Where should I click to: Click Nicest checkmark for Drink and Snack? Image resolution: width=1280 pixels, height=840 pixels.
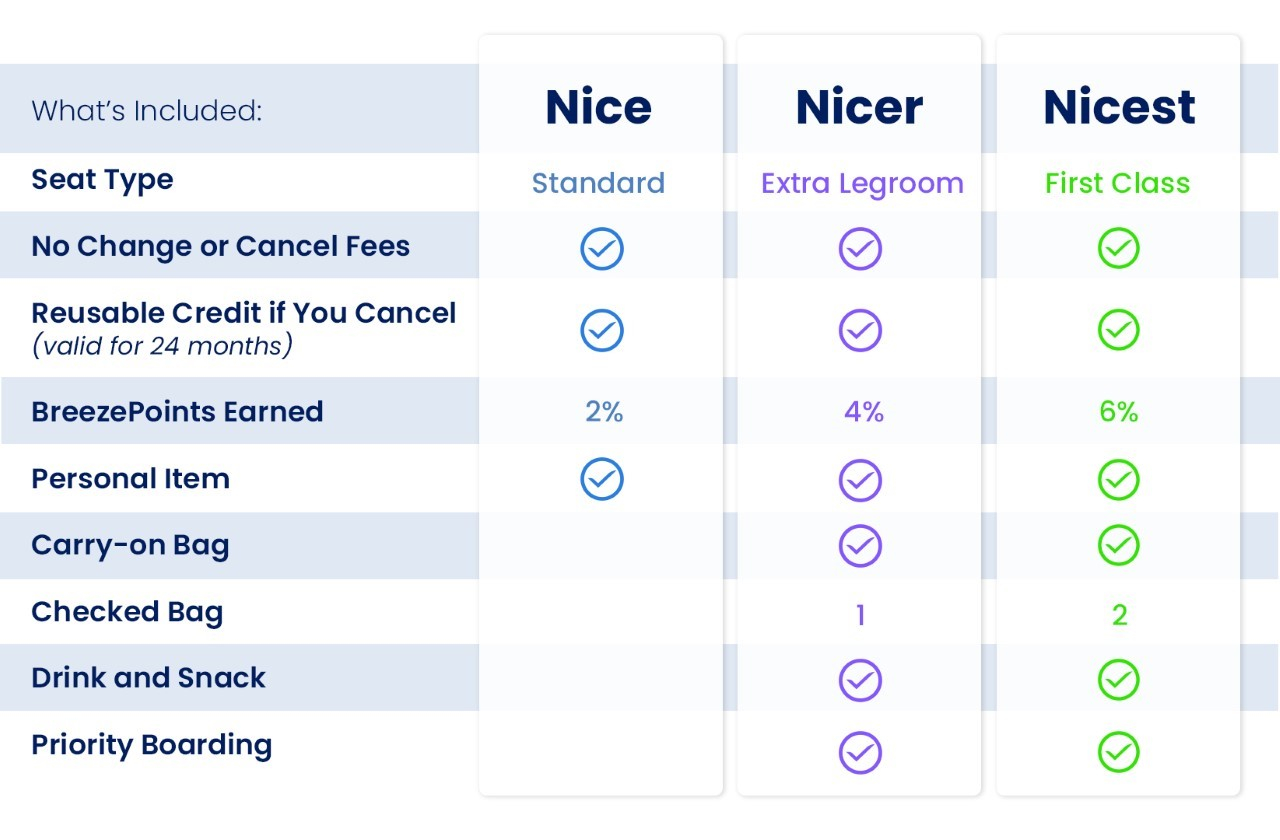click(x=1118, y=680)
